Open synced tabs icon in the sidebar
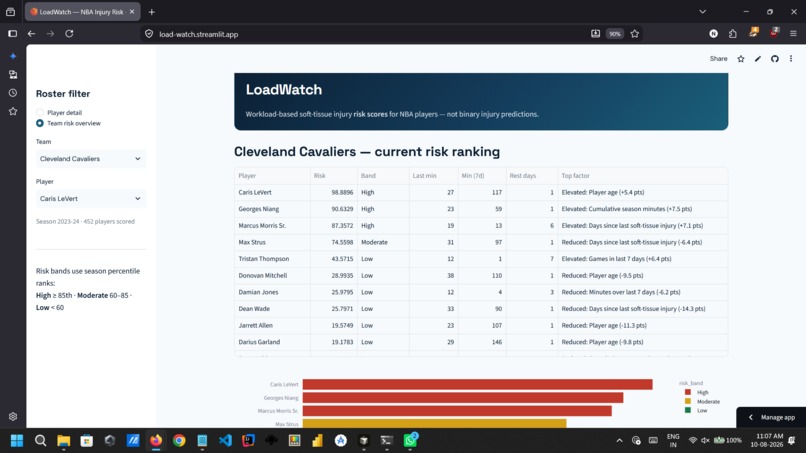Viewport: 806px width, 453px height. [x=13, y=75]
